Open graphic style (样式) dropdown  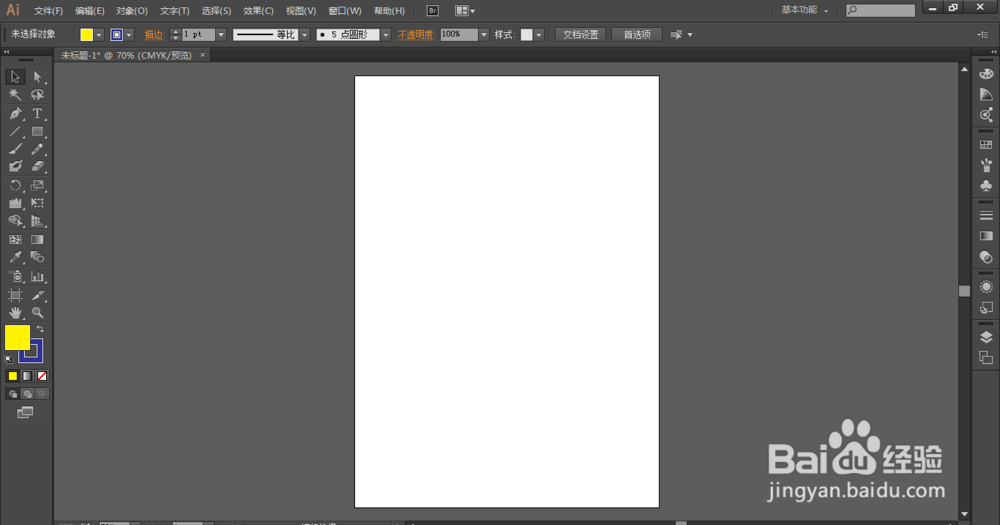[539, 35]
